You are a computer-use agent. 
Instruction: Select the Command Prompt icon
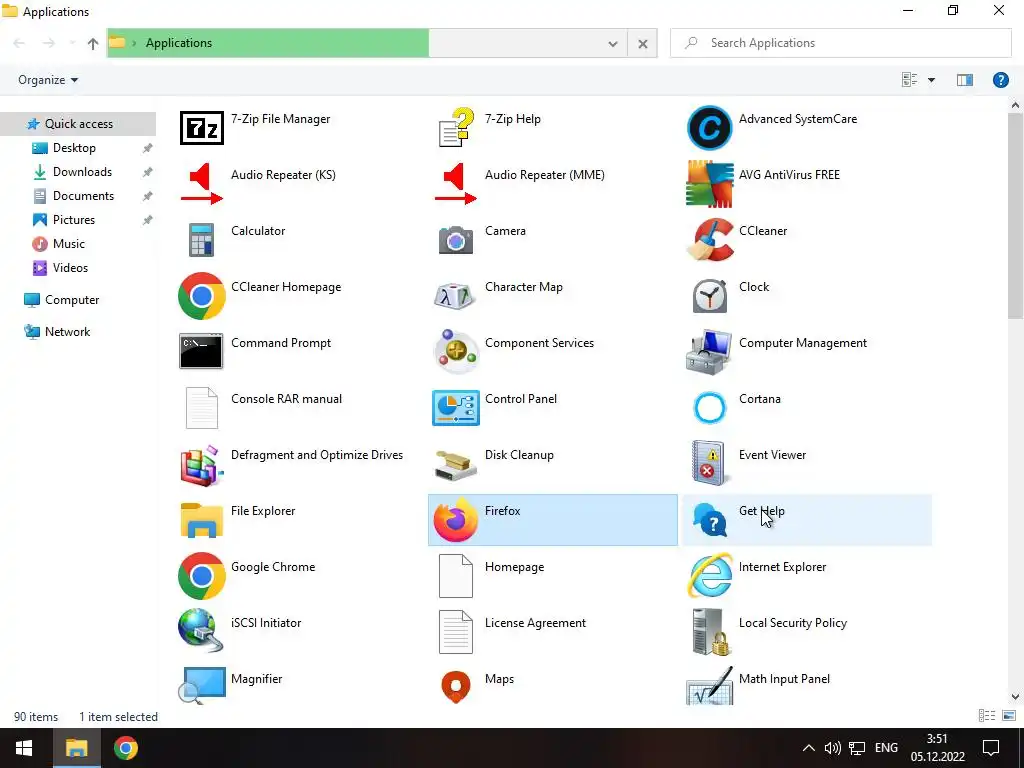click(202, 351)
